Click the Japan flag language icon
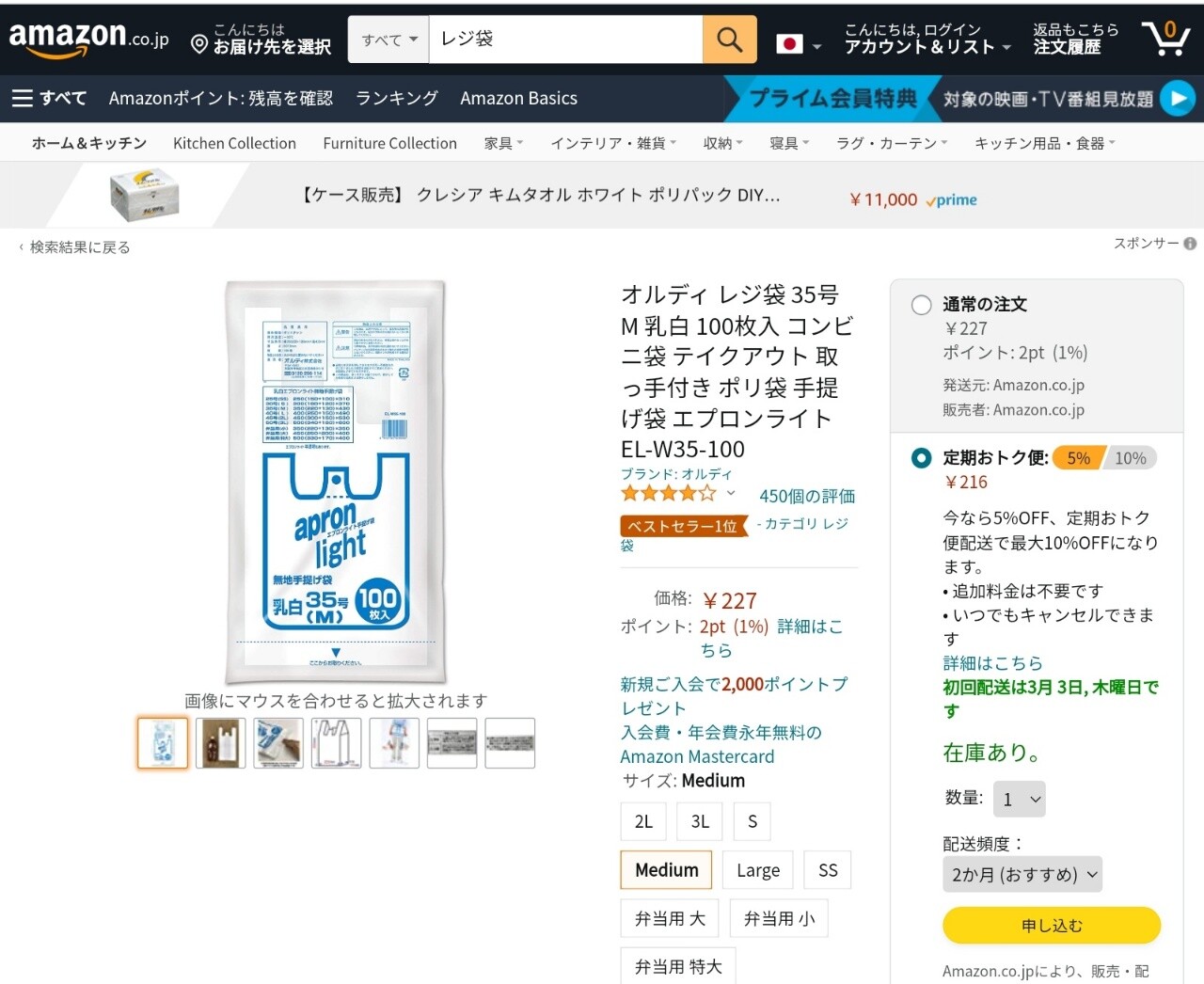This screenshot has height=984, width=1204. click(789, 44)
